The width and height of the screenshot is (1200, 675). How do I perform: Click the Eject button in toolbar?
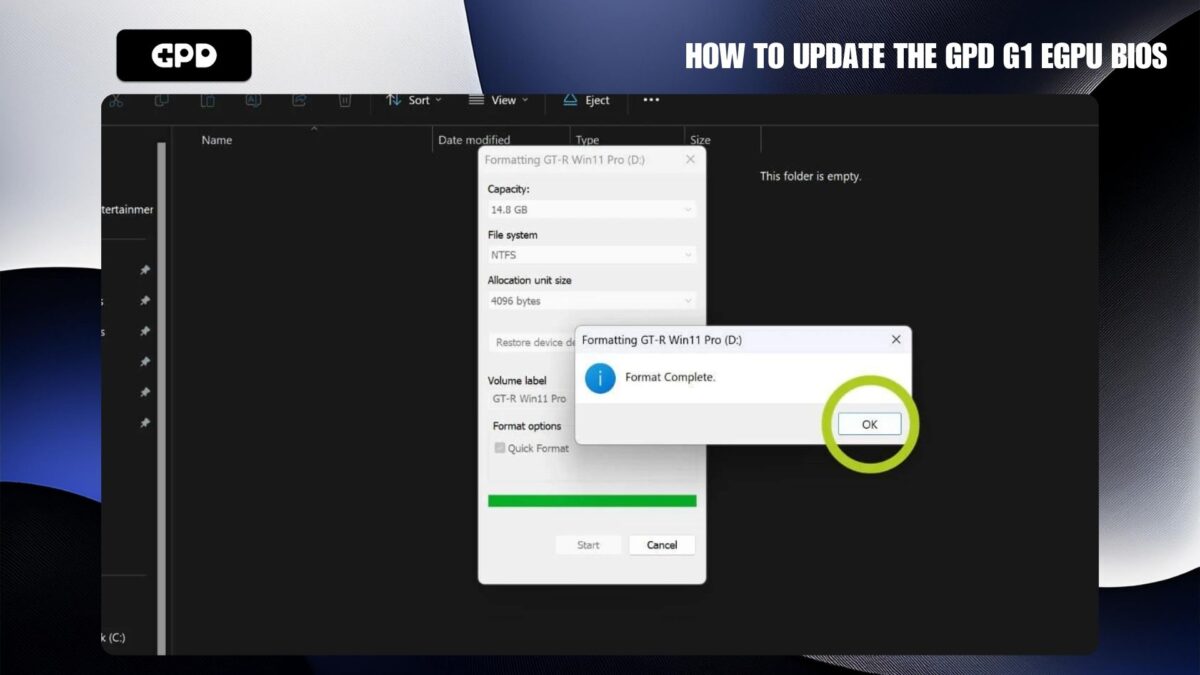(x=586, y=100)
